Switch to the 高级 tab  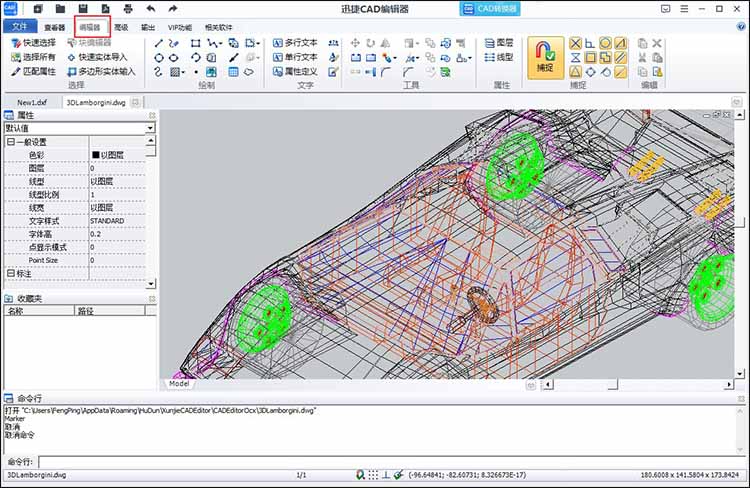tap(121, 27)
